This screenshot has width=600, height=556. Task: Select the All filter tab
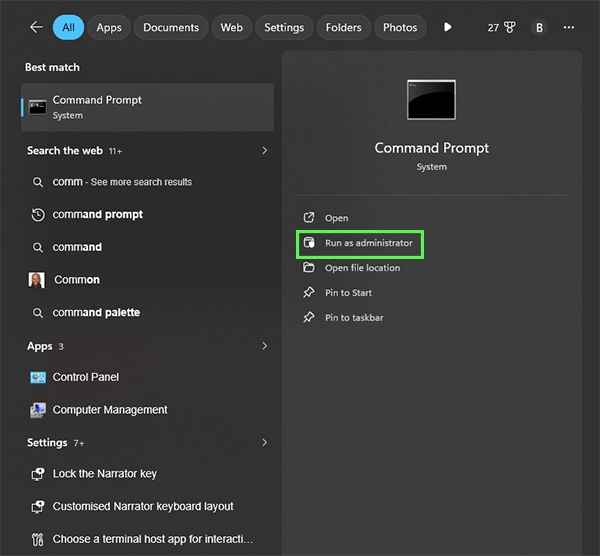[68, 28]
